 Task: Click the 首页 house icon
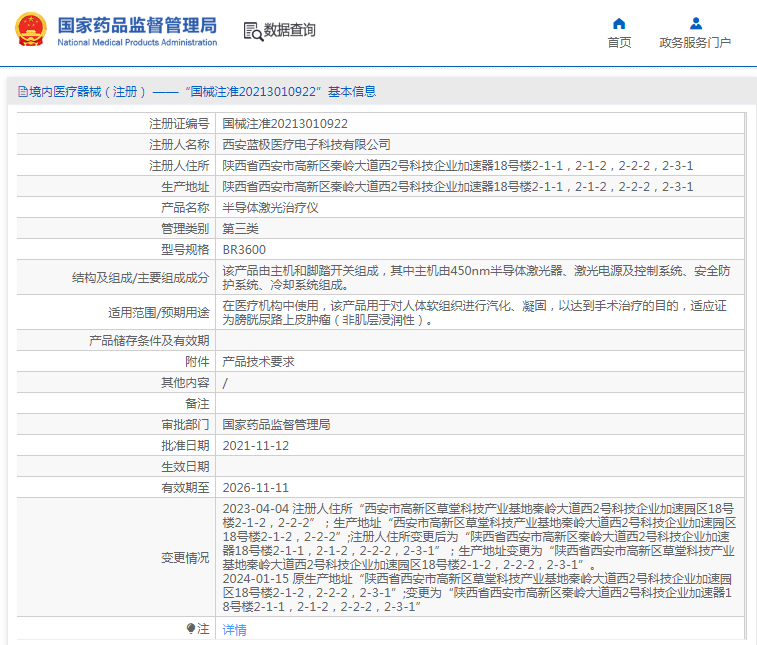(x=619, y=24)
